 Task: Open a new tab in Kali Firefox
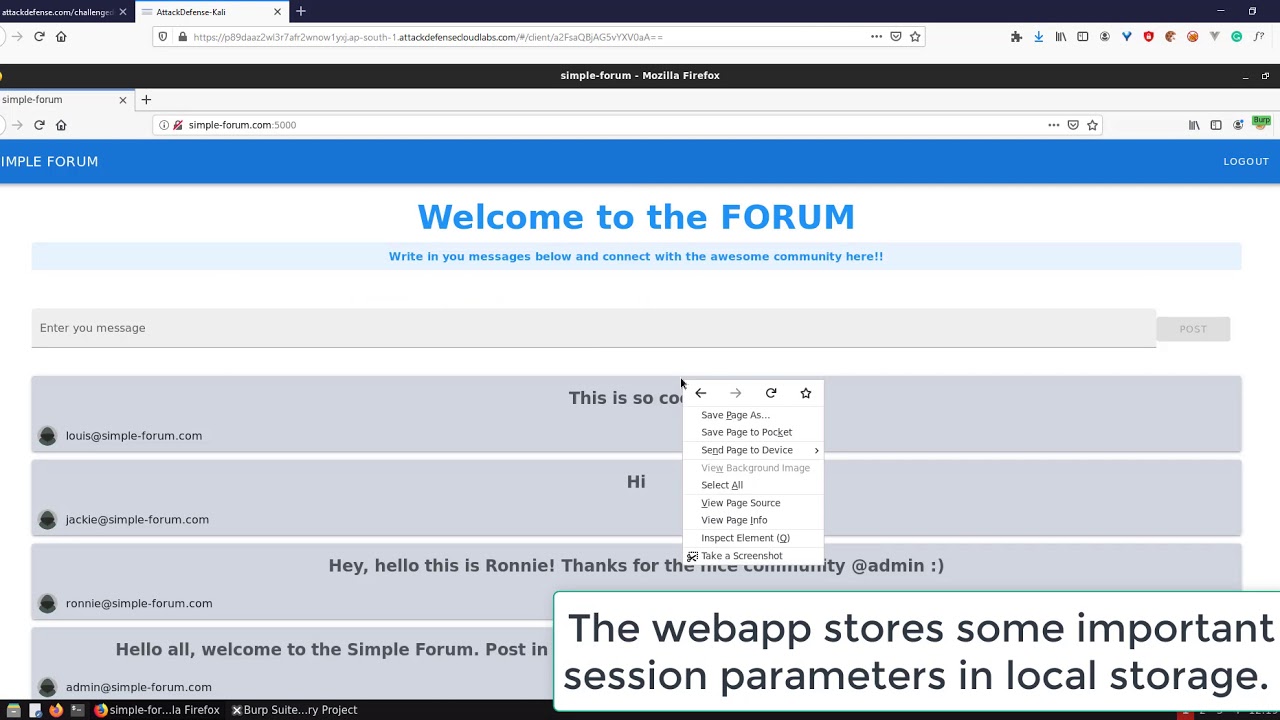click(146, 100)
